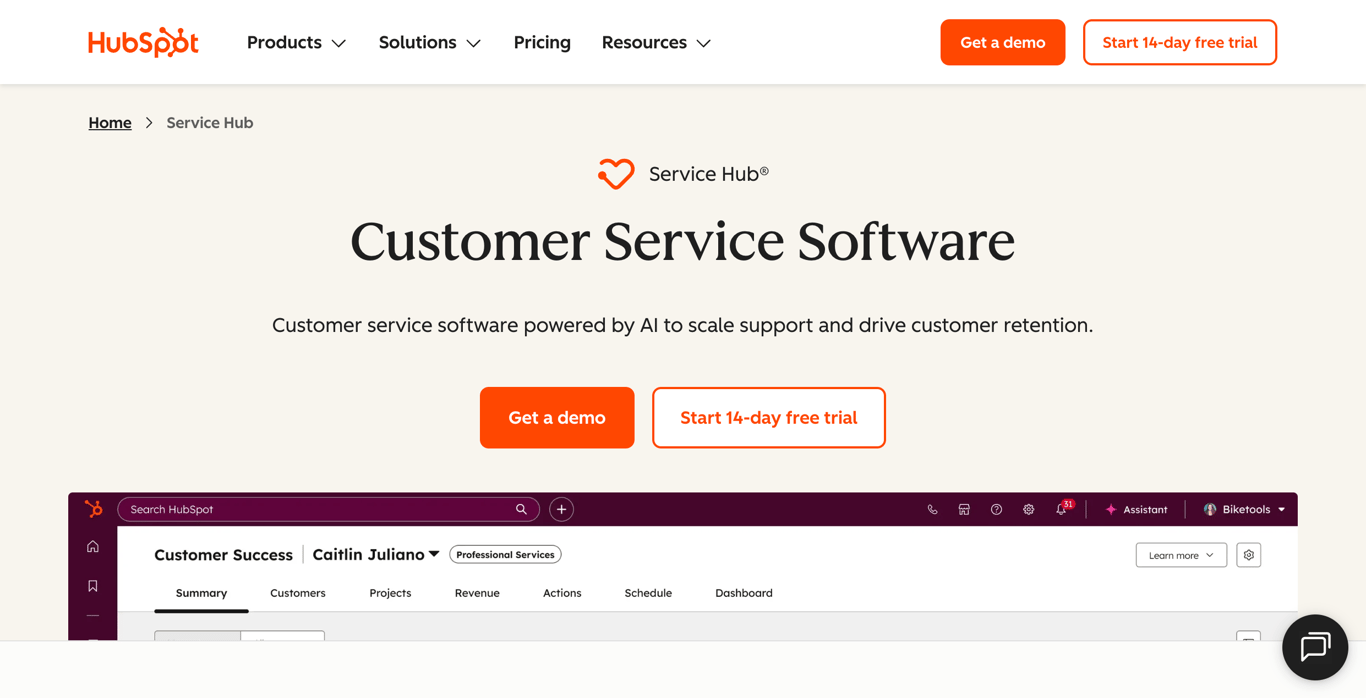Switch to the Summary tab
1366x698 pixels.
coord(201,593)
